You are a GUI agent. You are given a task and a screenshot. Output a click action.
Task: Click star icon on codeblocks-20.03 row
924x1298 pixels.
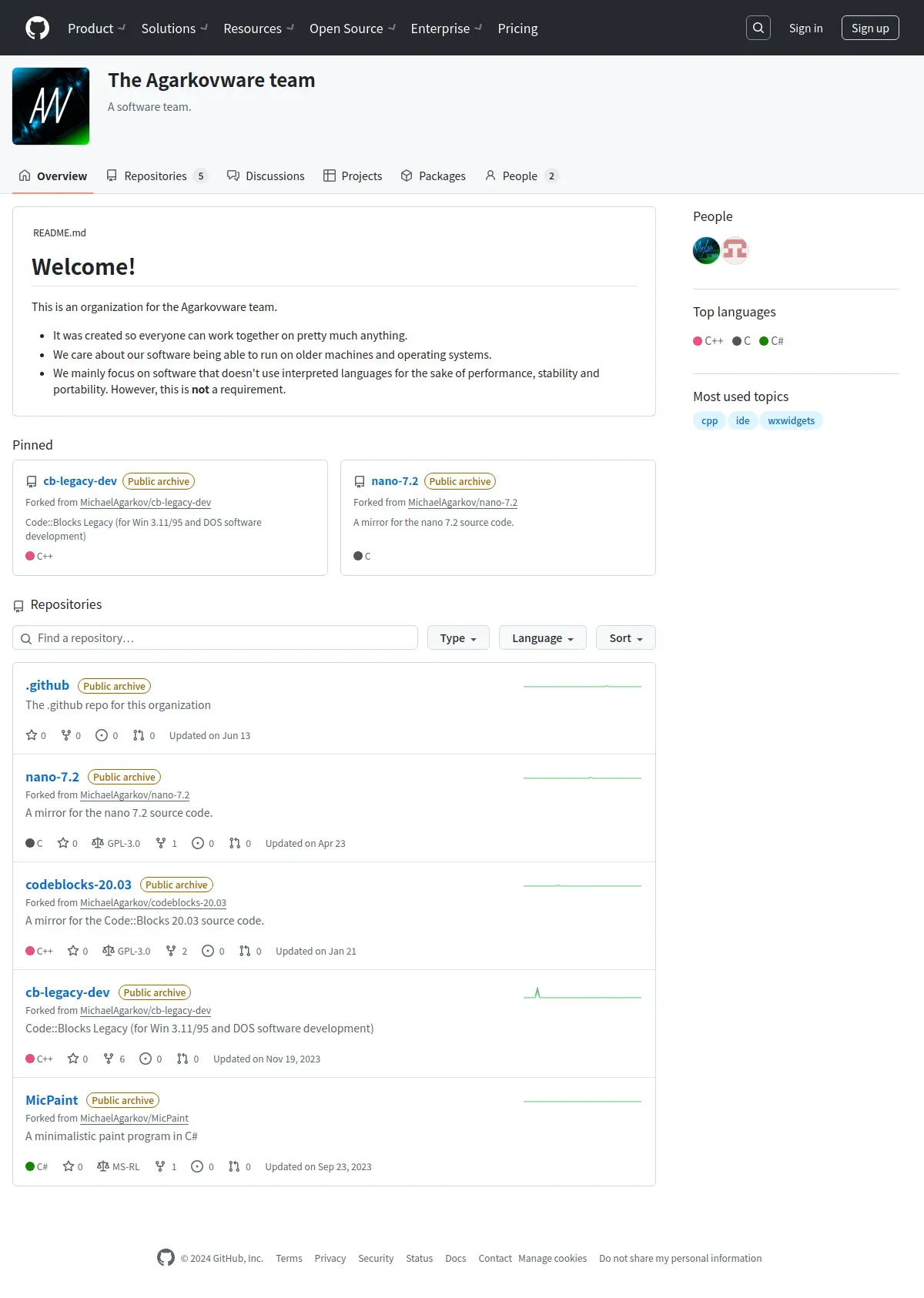73,951
